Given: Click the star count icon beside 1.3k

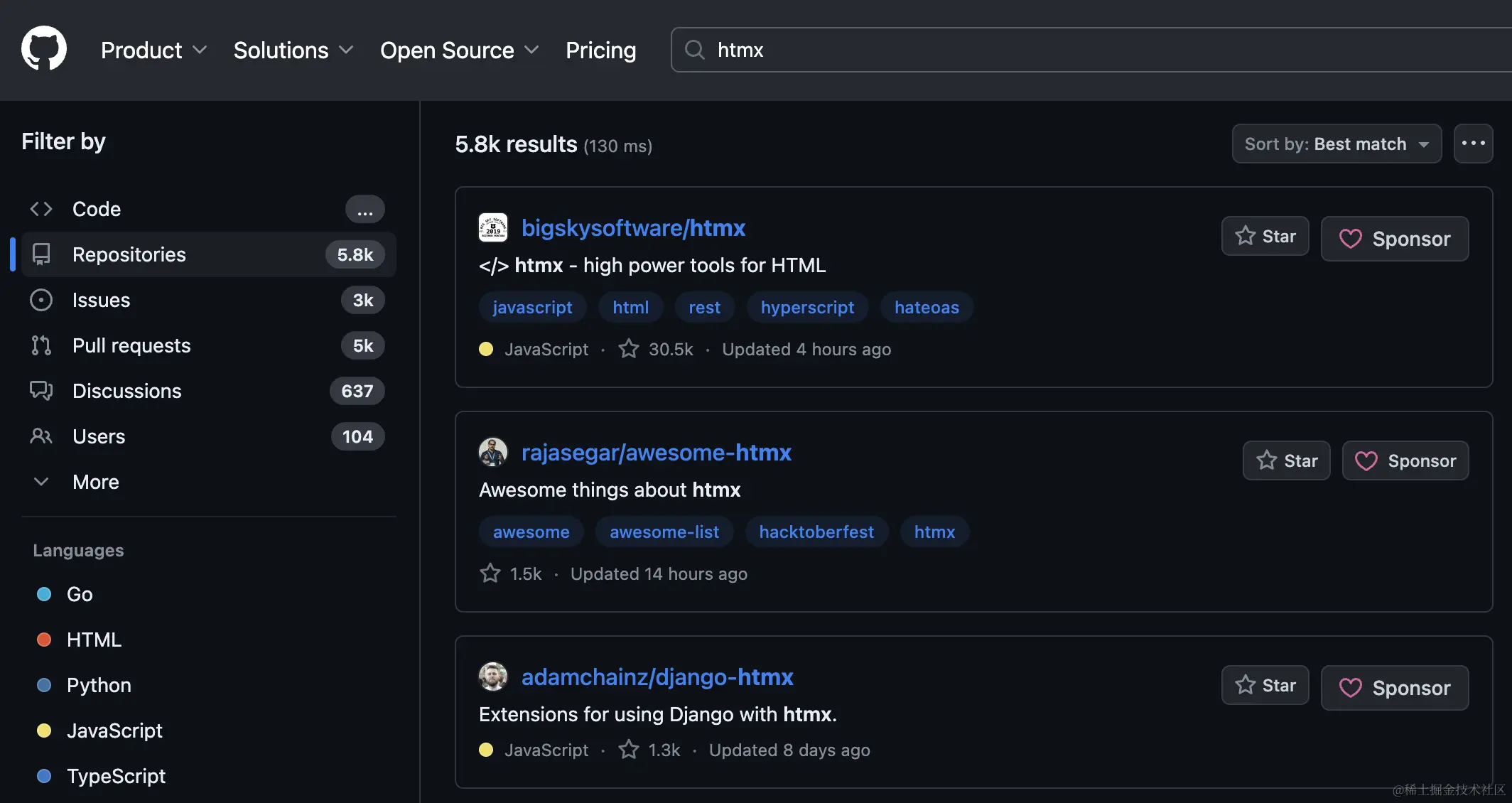Looking at the screenshot, I should coord(628,750).
